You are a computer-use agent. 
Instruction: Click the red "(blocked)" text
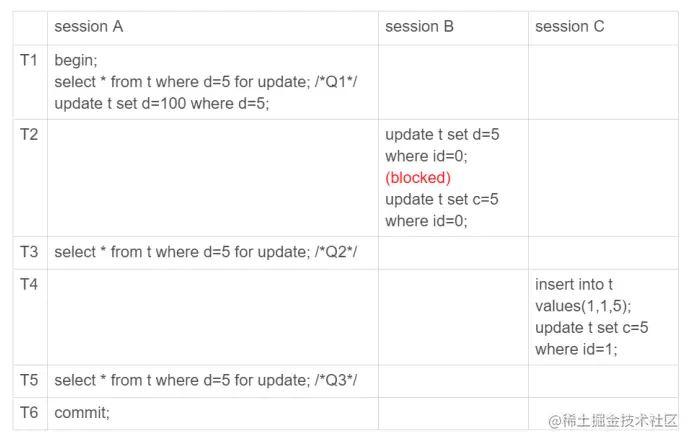tap(418, 177)
